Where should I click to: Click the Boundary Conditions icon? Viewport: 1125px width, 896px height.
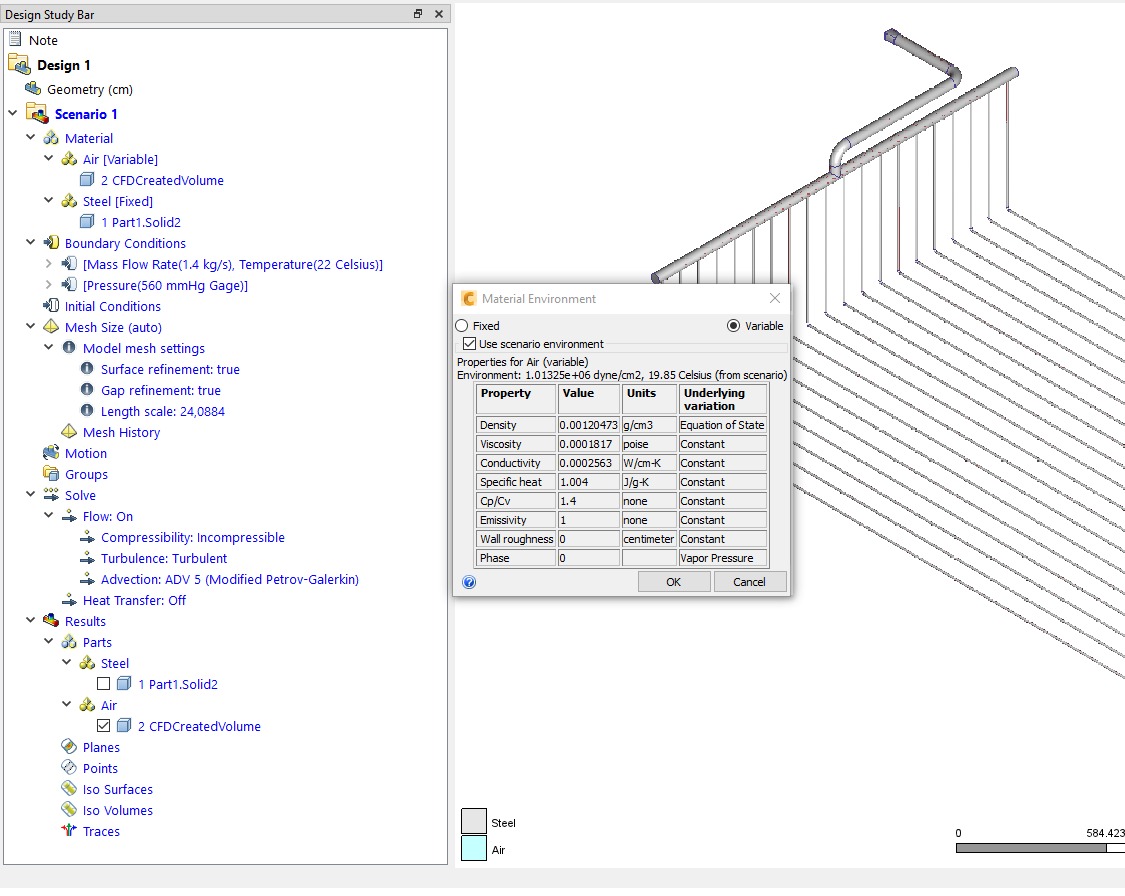[x=51, y=243]
